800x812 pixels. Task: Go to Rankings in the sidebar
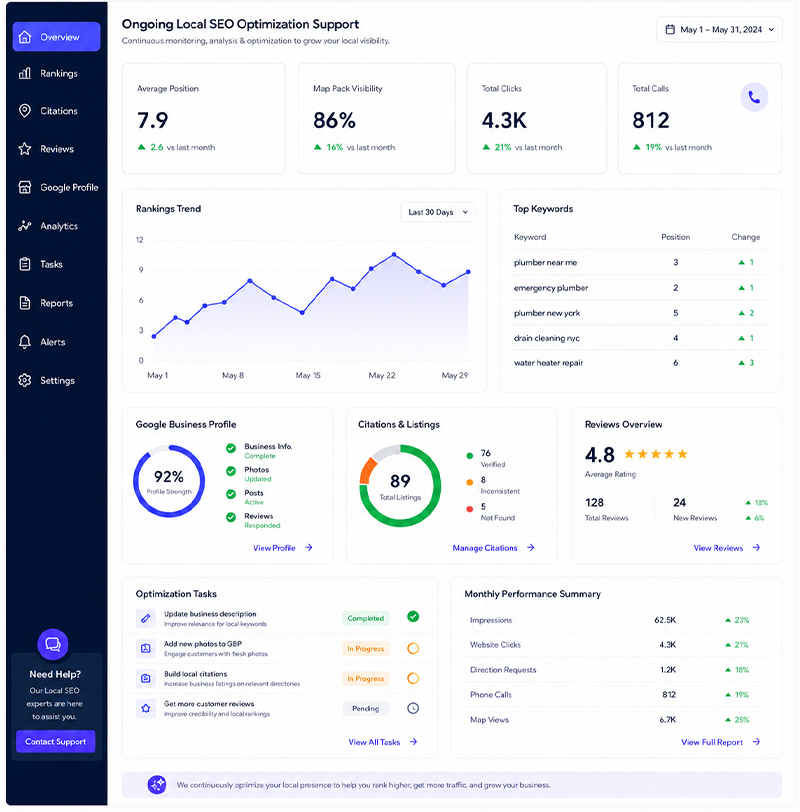tap(48, 74)
